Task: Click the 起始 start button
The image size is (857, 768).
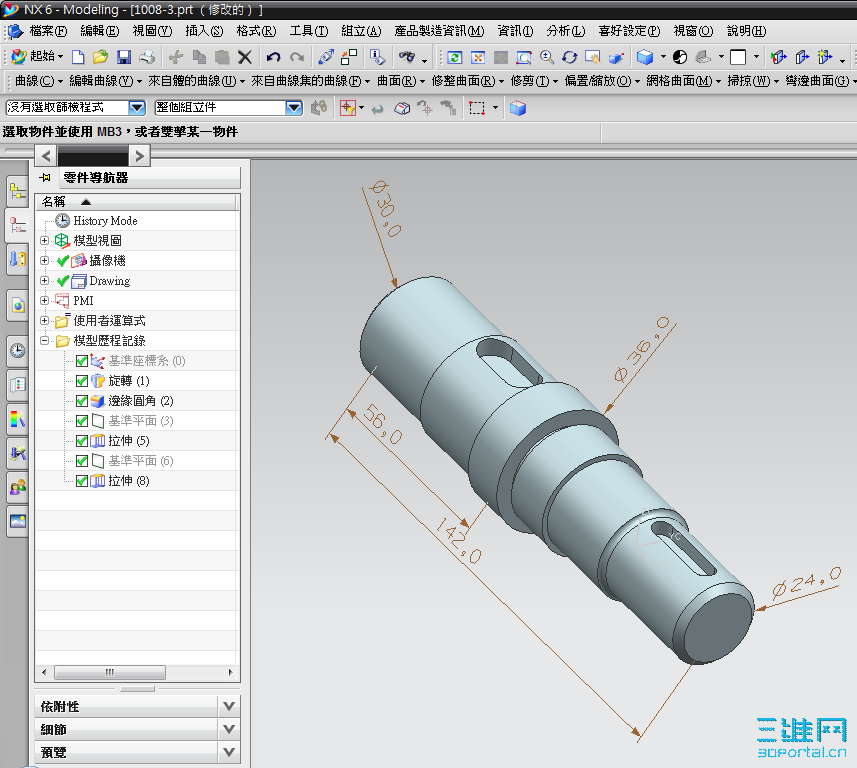Action: 37,56
